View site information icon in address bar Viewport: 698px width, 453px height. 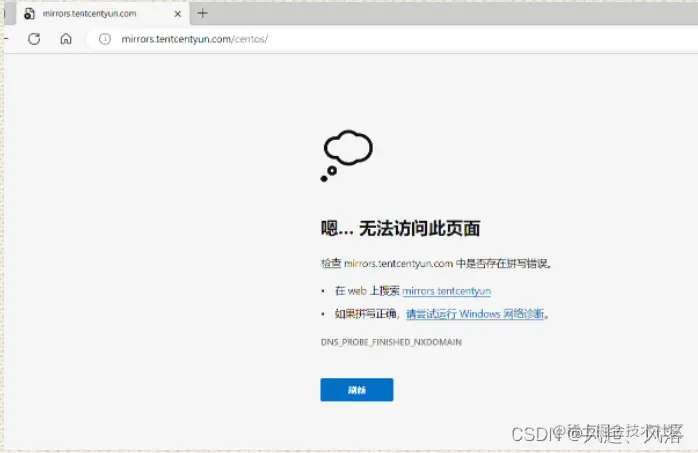105,39
